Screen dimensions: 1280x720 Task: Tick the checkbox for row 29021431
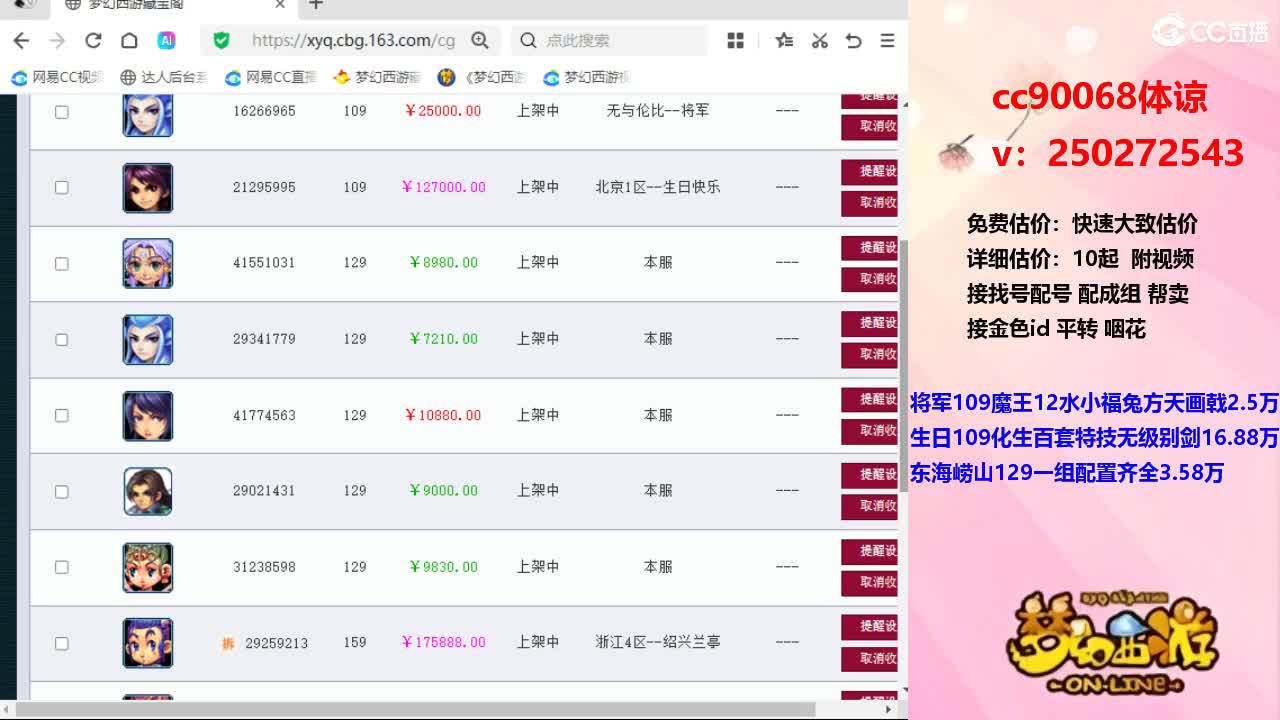(x=61, y=491)
